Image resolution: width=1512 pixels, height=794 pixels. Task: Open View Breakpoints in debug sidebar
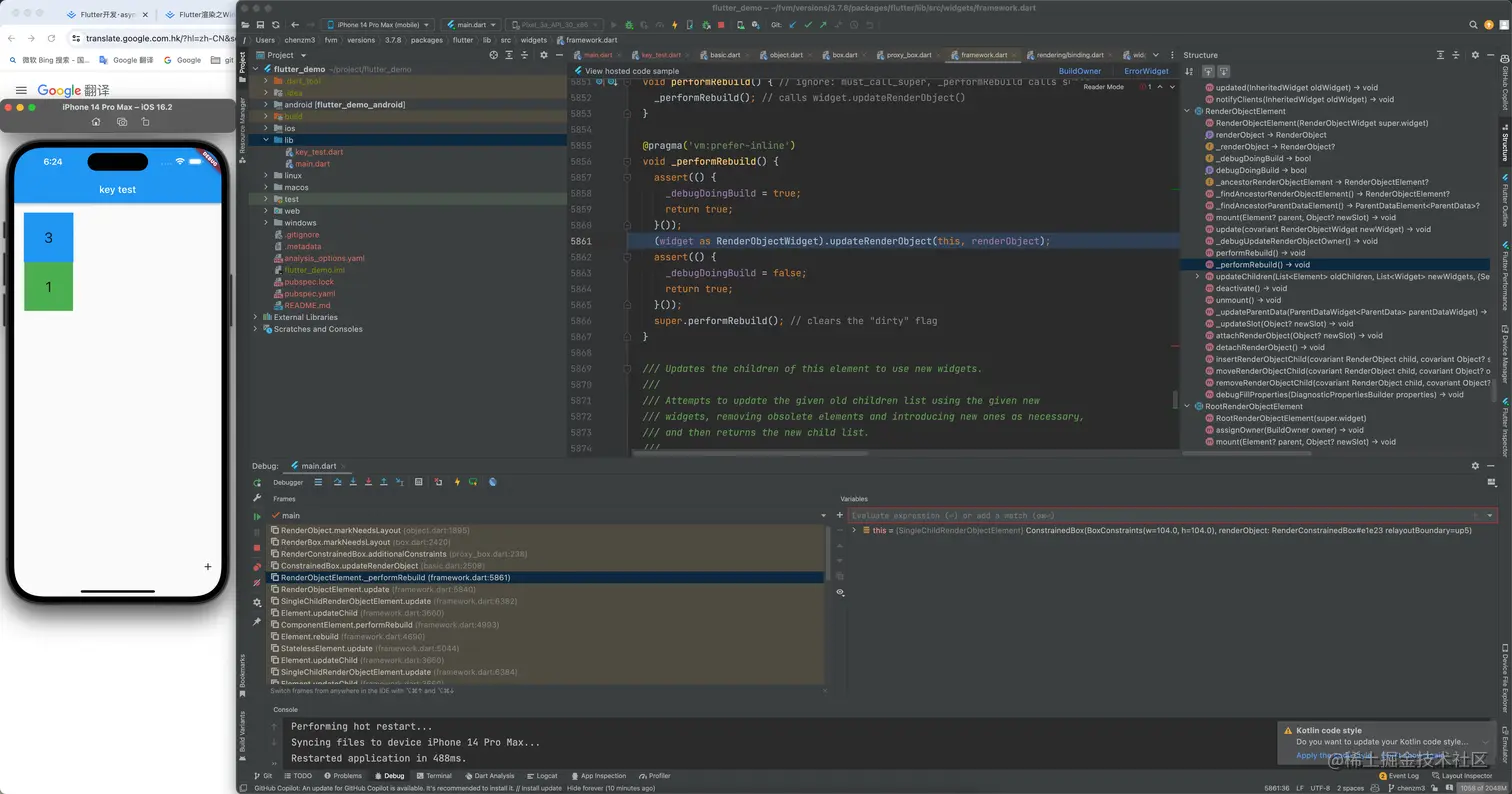[x=257, y=567]
